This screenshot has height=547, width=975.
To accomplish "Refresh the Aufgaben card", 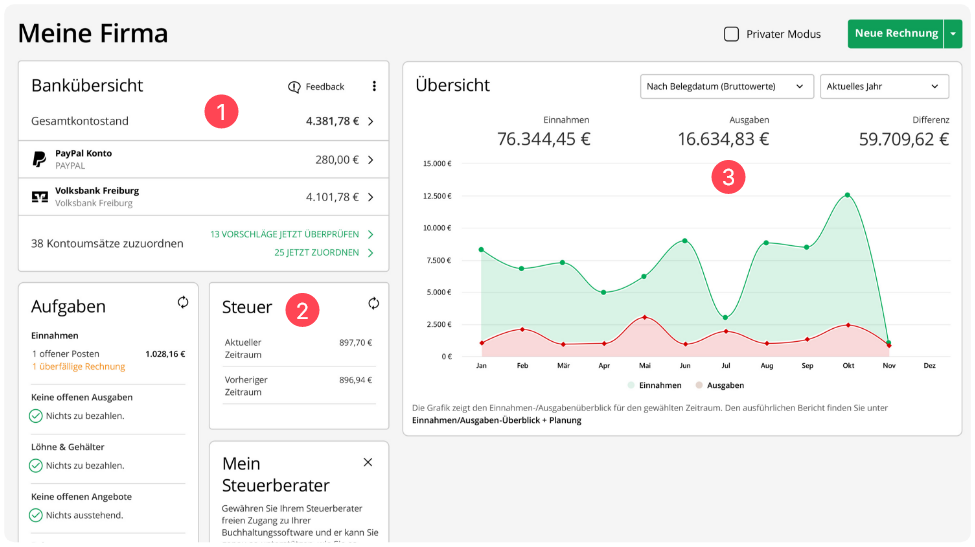I will coord(183,302).
